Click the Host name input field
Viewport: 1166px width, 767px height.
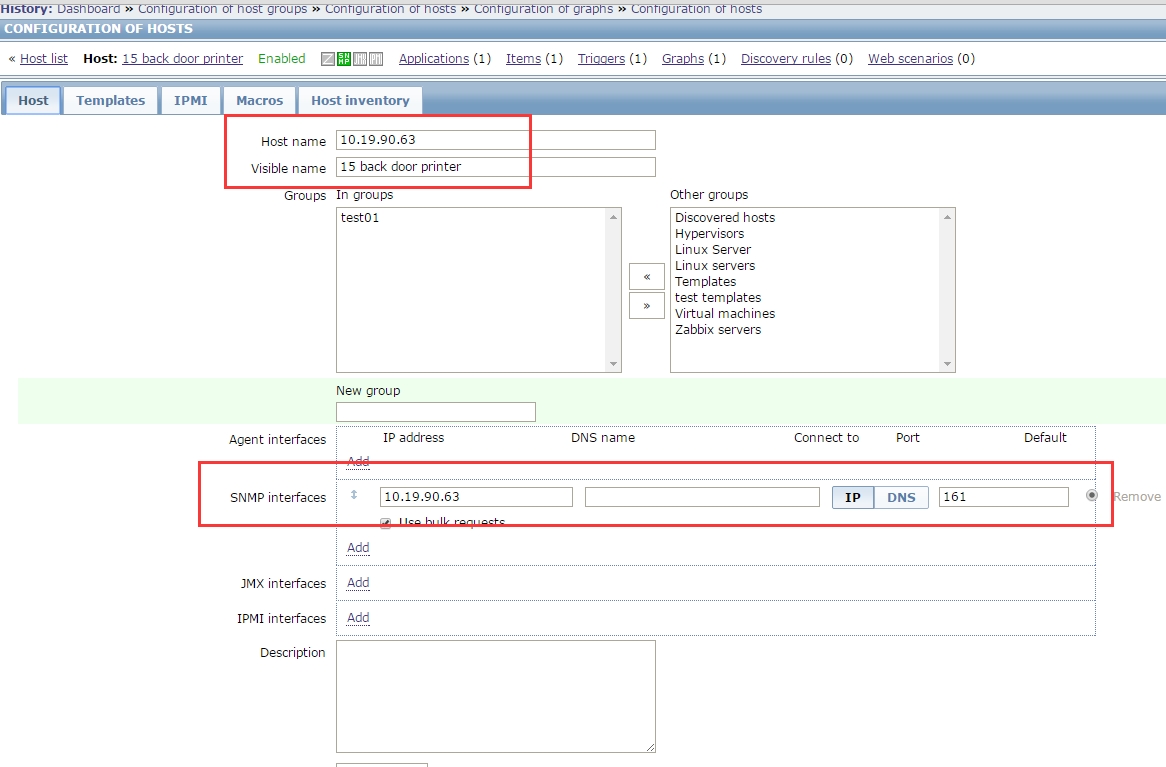click(495, 140)
